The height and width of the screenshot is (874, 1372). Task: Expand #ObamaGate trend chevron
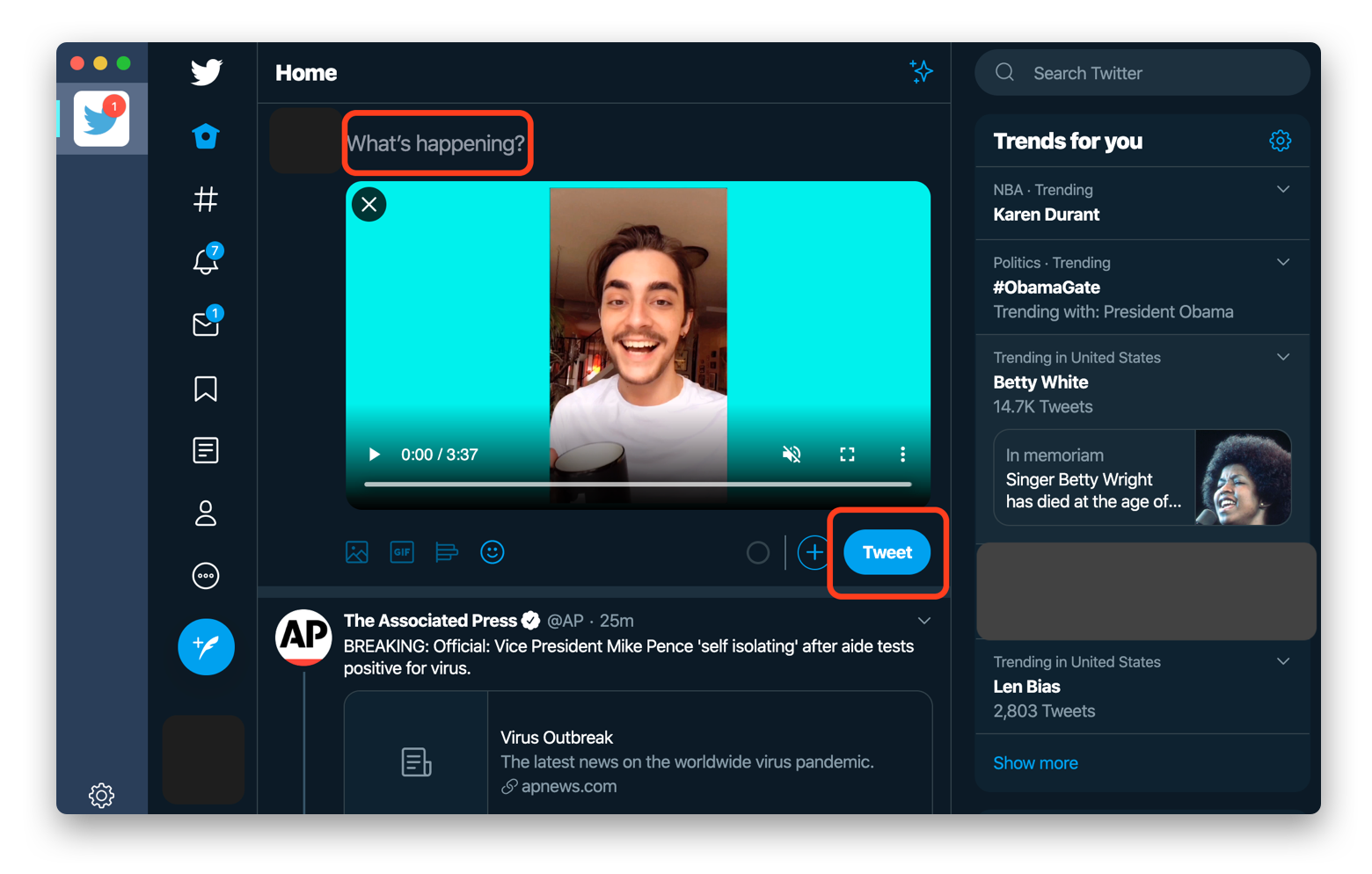pyautogui.click(x=1283, y=262)
